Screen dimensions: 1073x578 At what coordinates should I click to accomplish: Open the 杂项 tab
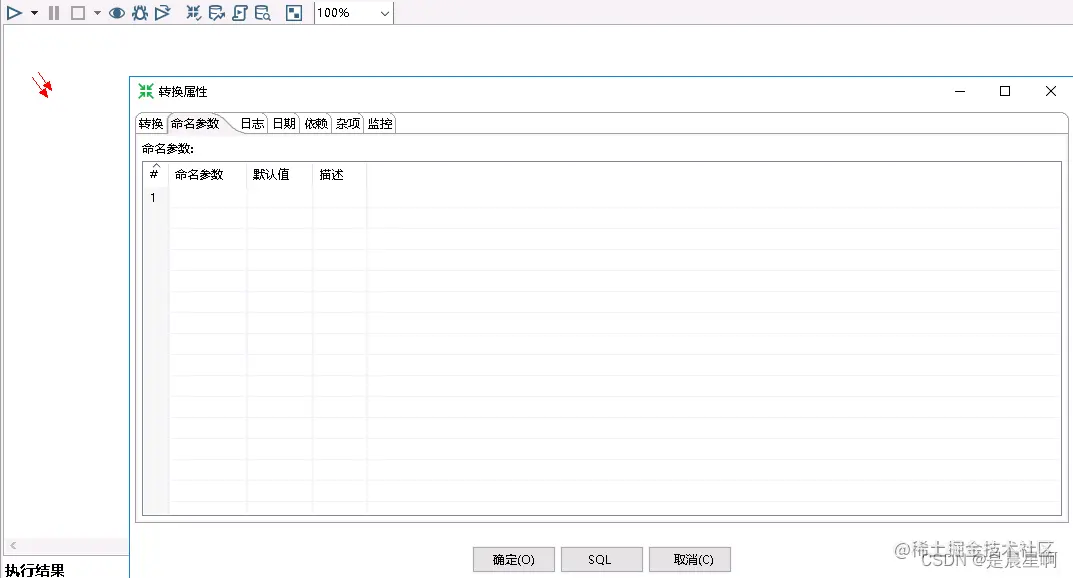[348, 124]
